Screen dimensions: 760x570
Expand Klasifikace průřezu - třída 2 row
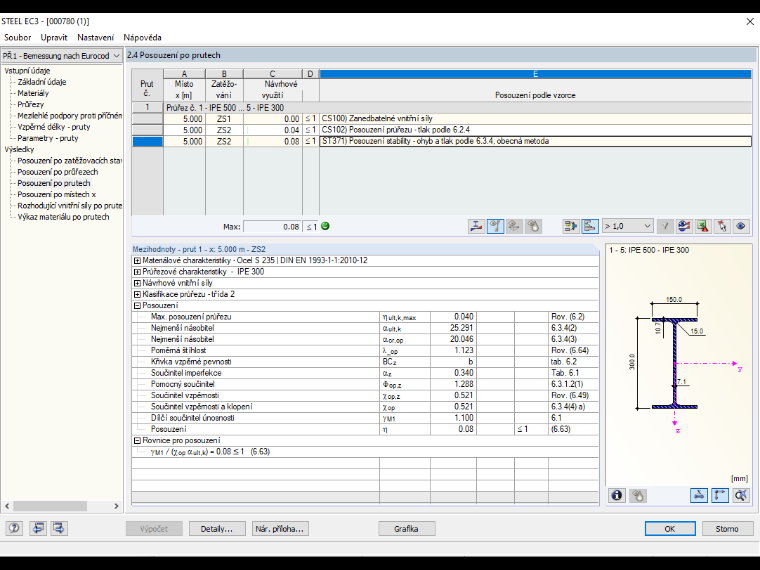click(x=137, y=294)
